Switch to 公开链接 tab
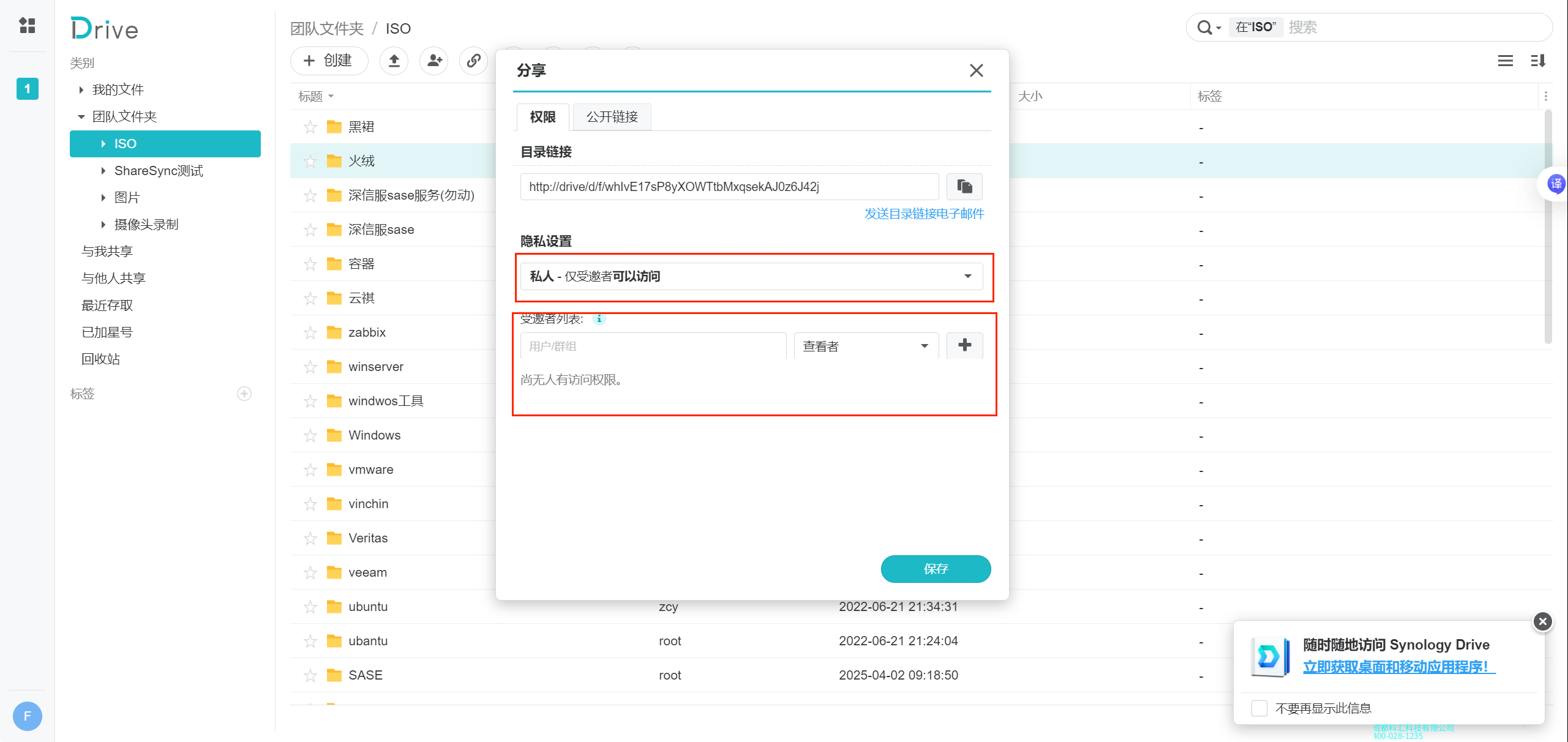 (612, 117)
